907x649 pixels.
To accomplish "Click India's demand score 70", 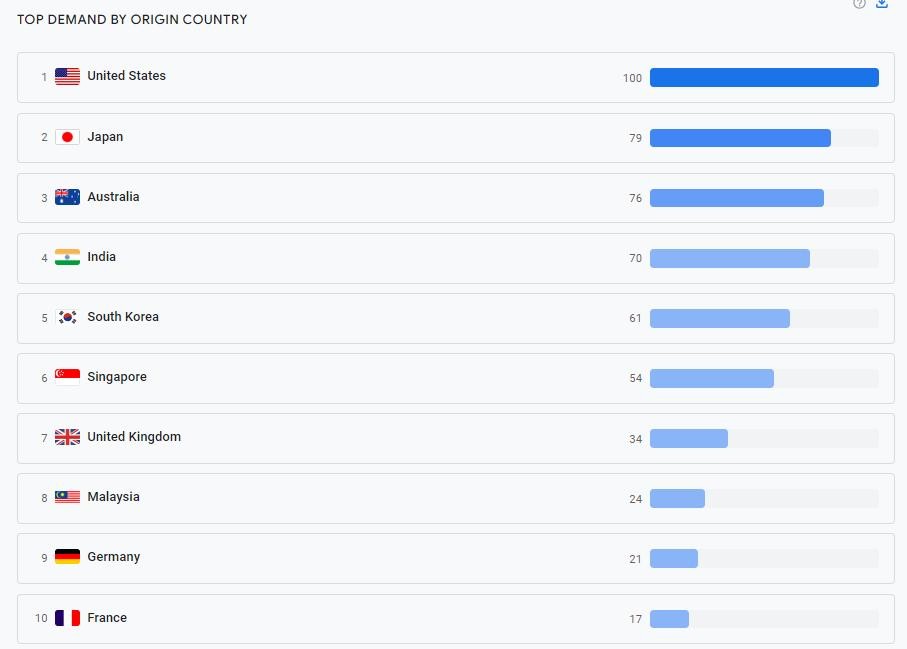I will coord(635,259).
